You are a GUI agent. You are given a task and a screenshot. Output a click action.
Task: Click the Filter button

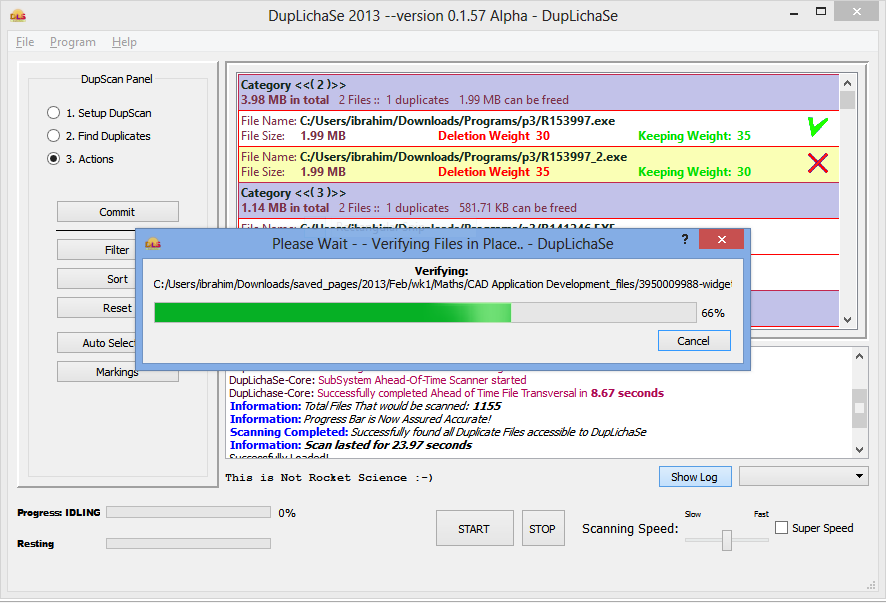[97, 250]
